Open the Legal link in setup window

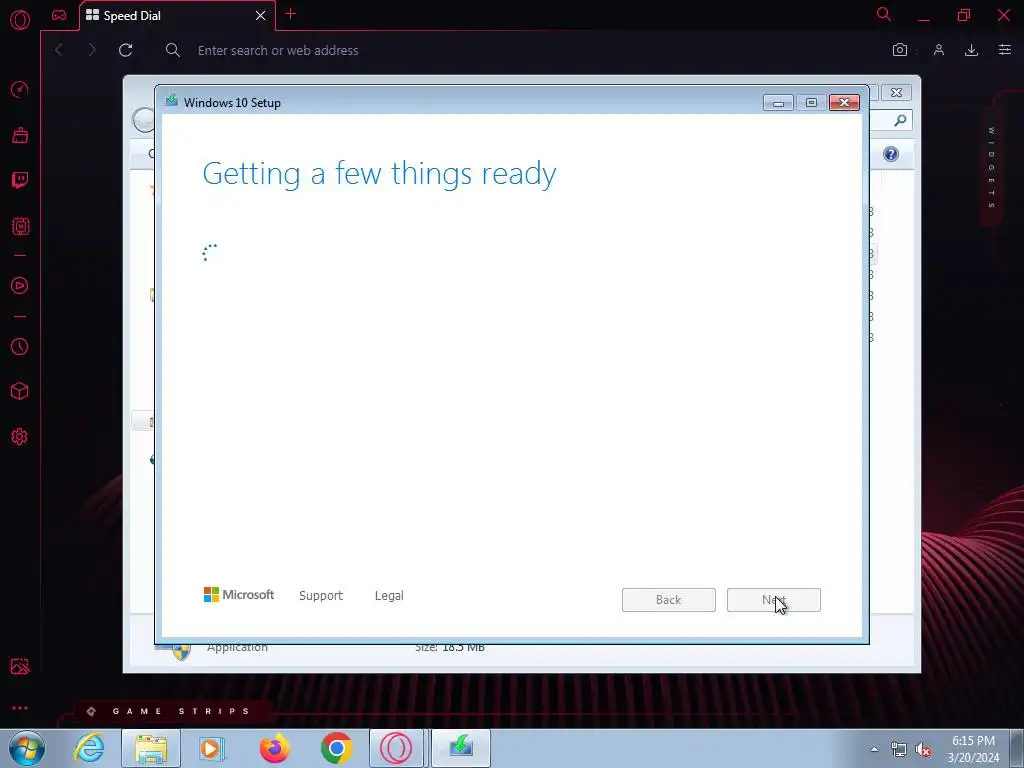pos(389,596)
